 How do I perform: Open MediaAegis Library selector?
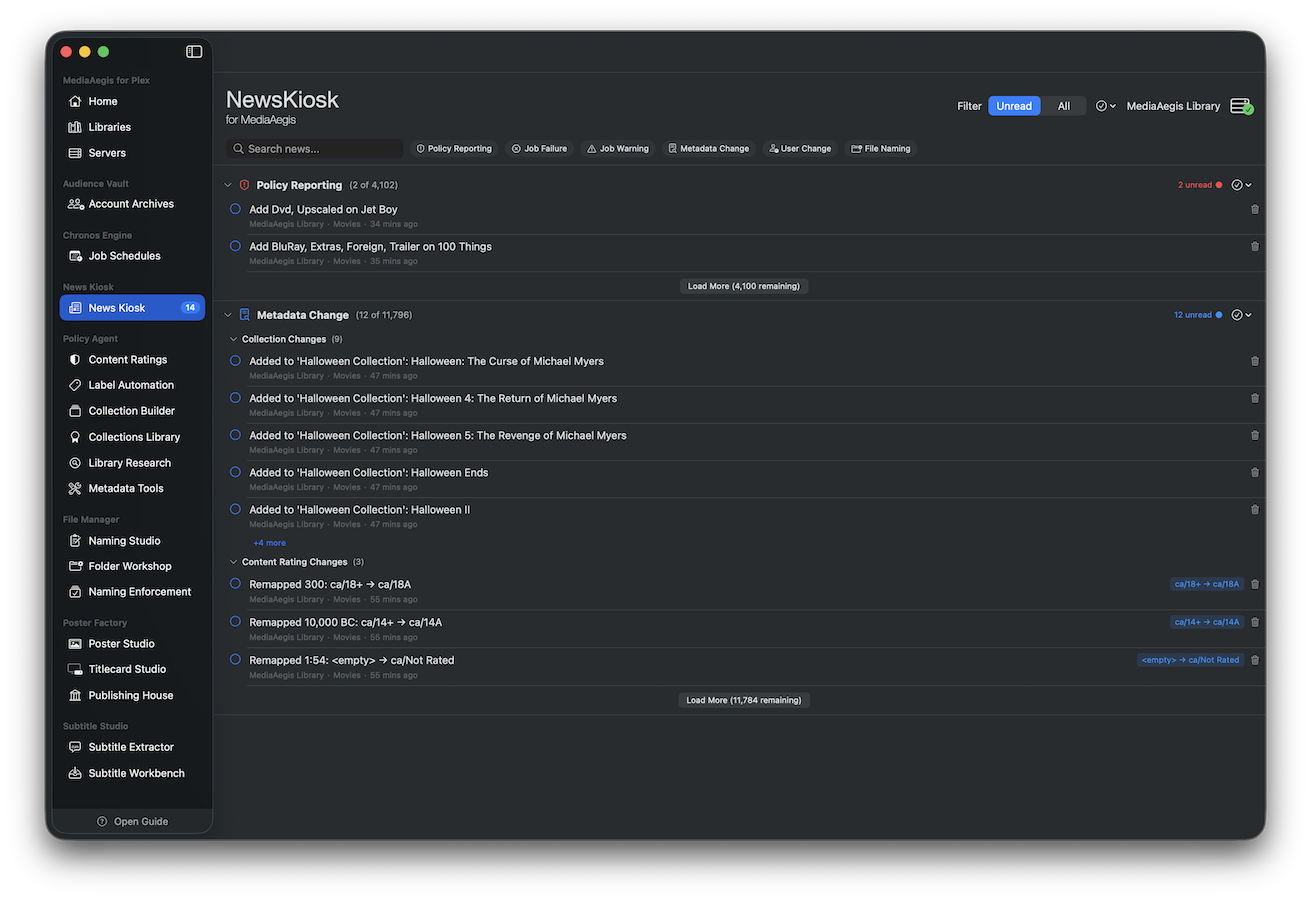point(1173,106)
